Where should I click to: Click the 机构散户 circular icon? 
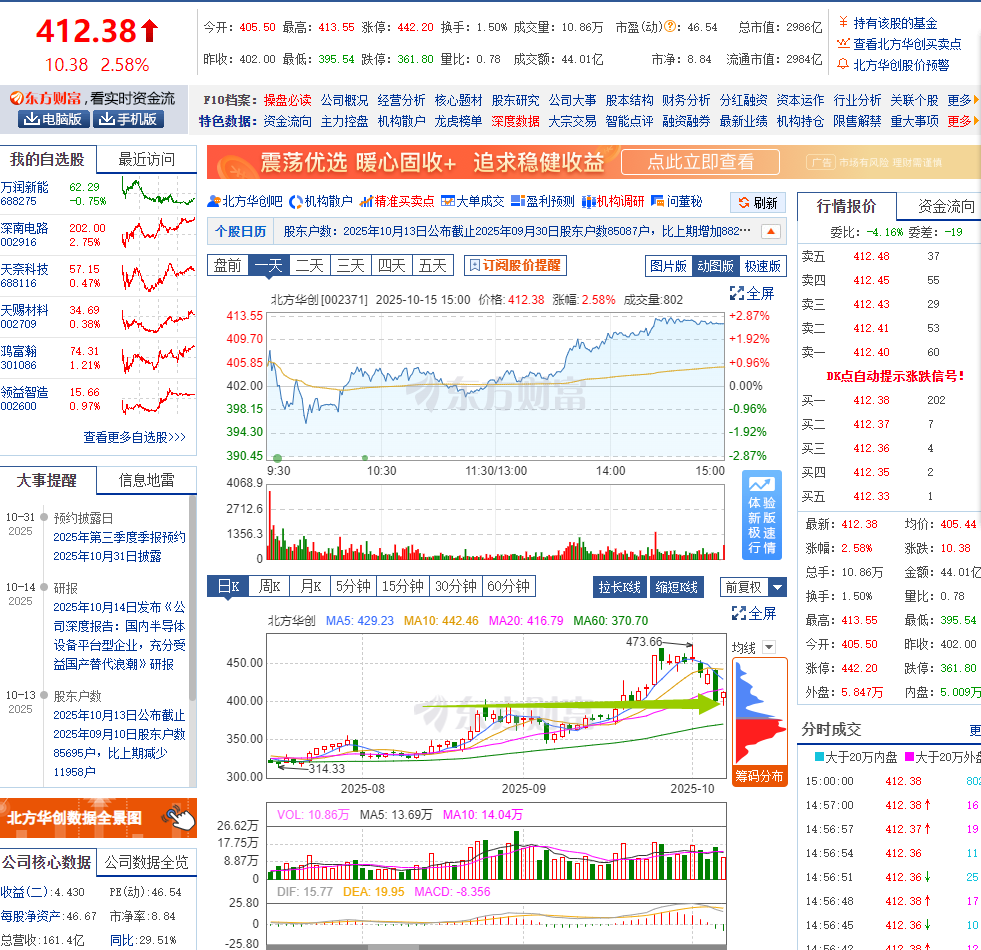point(296,202)
